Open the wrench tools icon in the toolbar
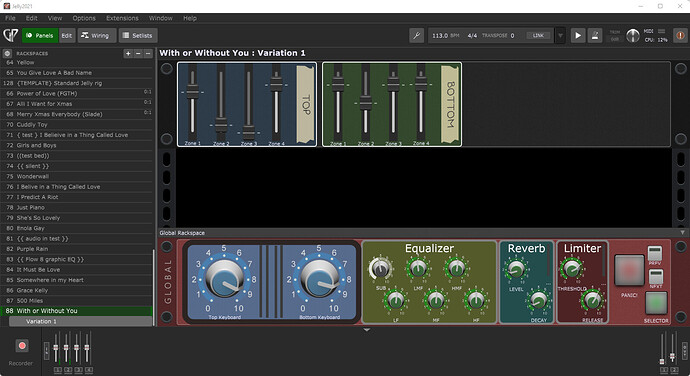The image size is (690, 376). tap(416, 35)
